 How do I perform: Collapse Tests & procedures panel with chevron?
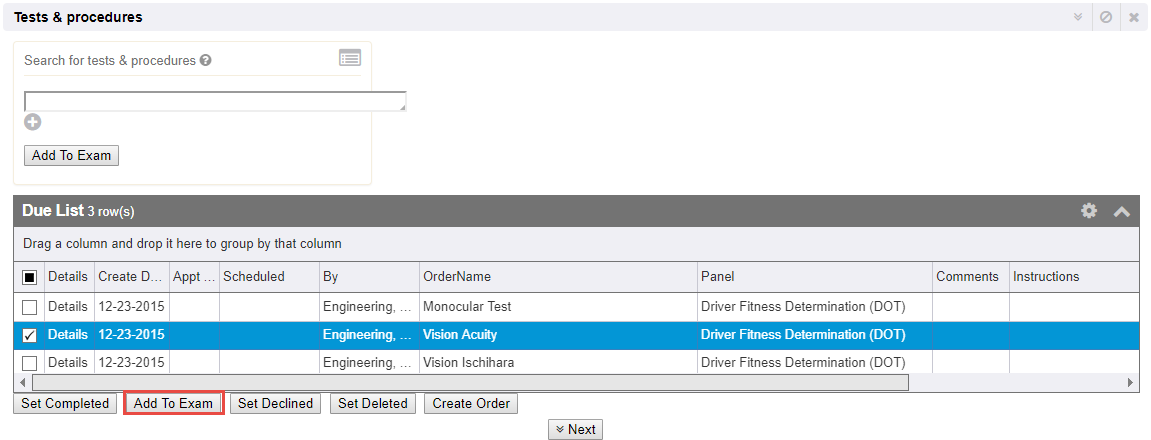click(x=1078, y=17)
